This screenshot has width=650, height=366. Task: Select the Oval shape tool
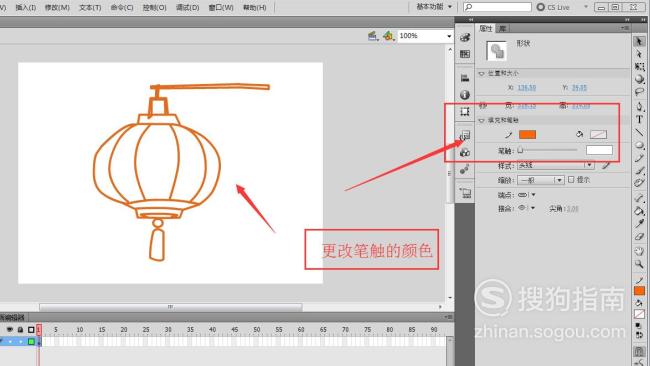639,145
